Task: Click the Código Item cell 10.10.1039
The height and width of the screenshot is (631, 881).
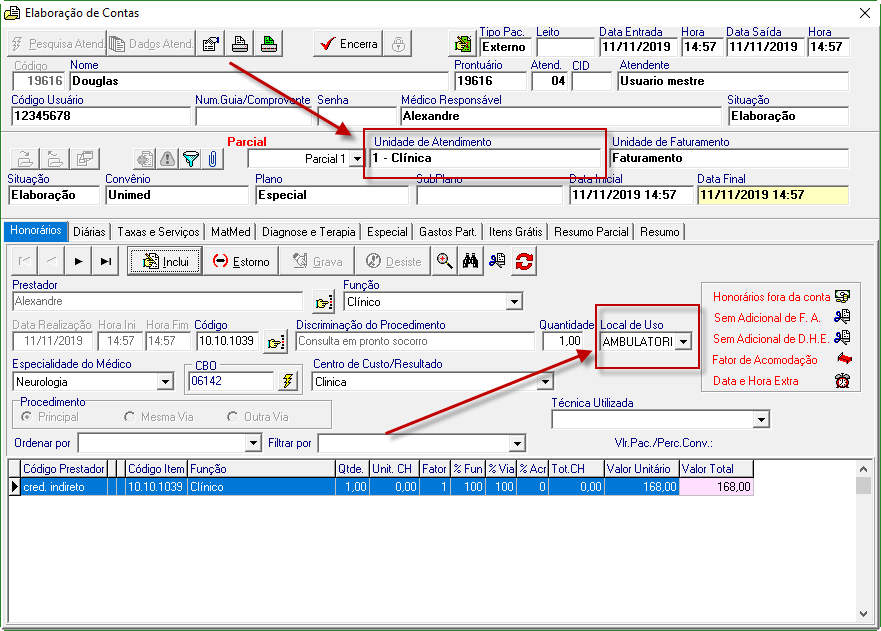Action: coord(156,487)
